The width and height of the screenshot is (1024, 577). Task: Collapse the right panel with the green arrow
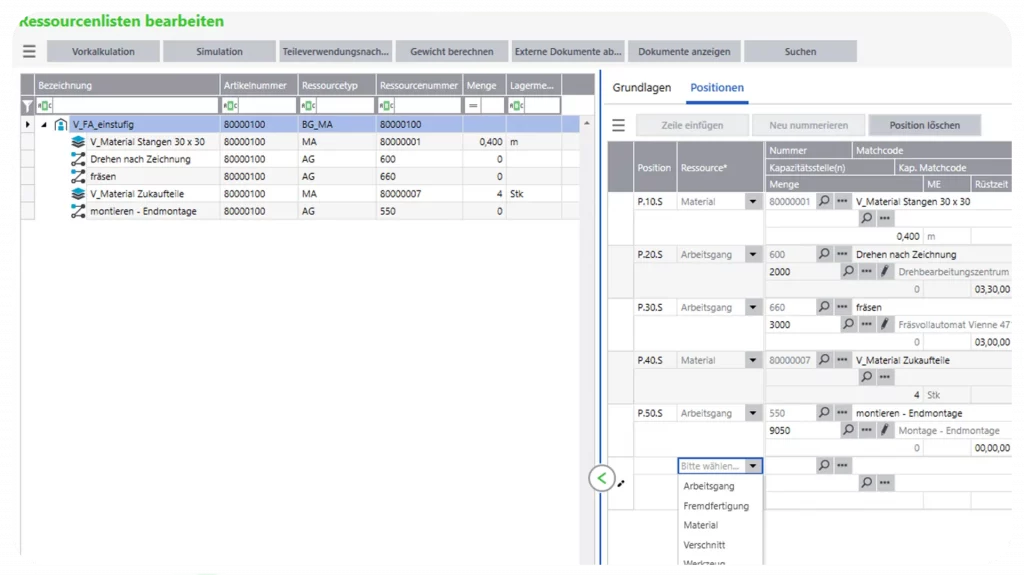[601, 479]
